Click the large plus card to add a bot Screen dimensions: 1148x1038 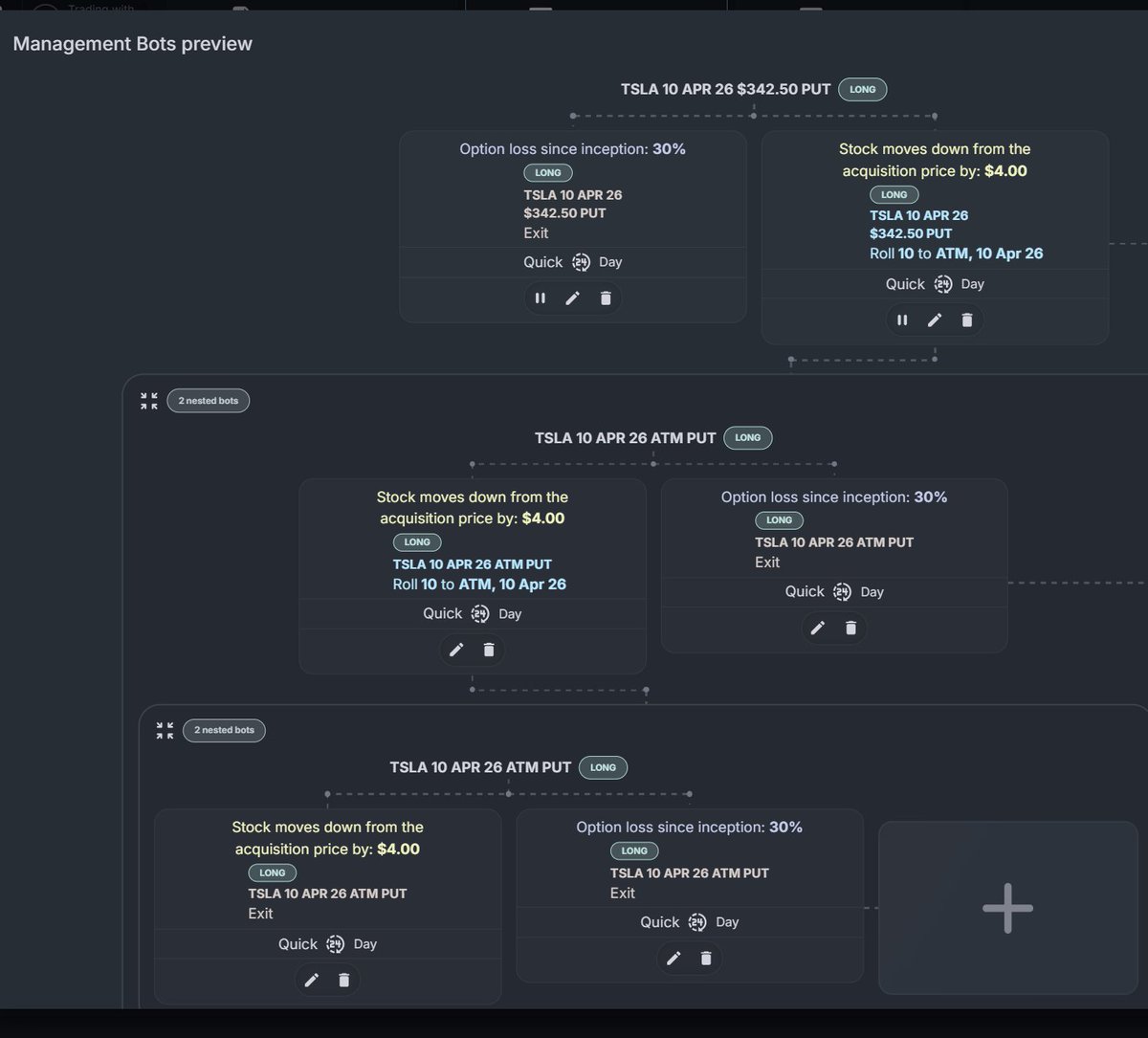[1006, 907]
